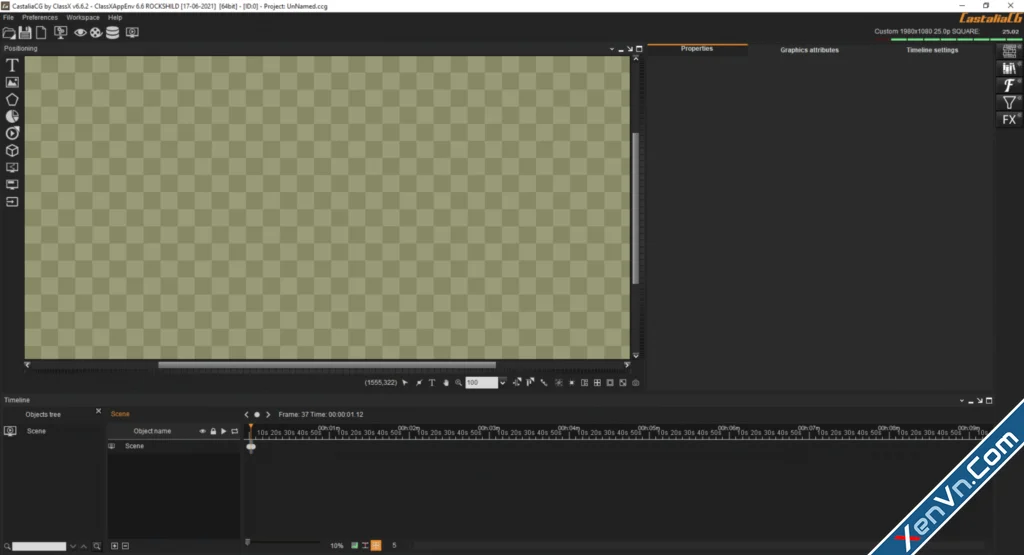Select the arrow pointer tool below canvas
This screenshot has width=1024, height=555.
[405, 383]
